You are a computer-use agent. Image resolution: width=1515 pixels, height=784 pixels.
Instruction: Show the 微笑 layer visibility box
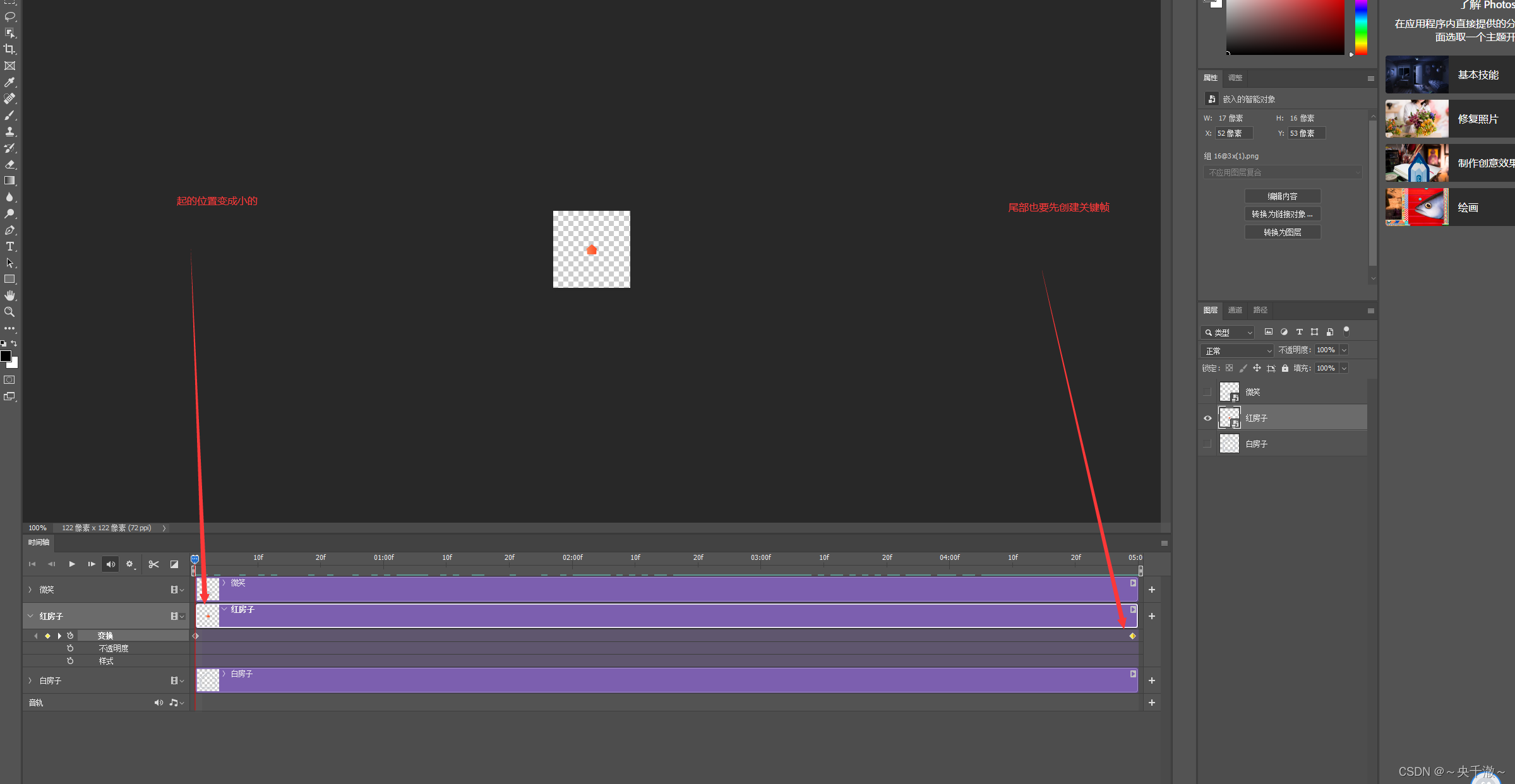[x=1207, y=392]
